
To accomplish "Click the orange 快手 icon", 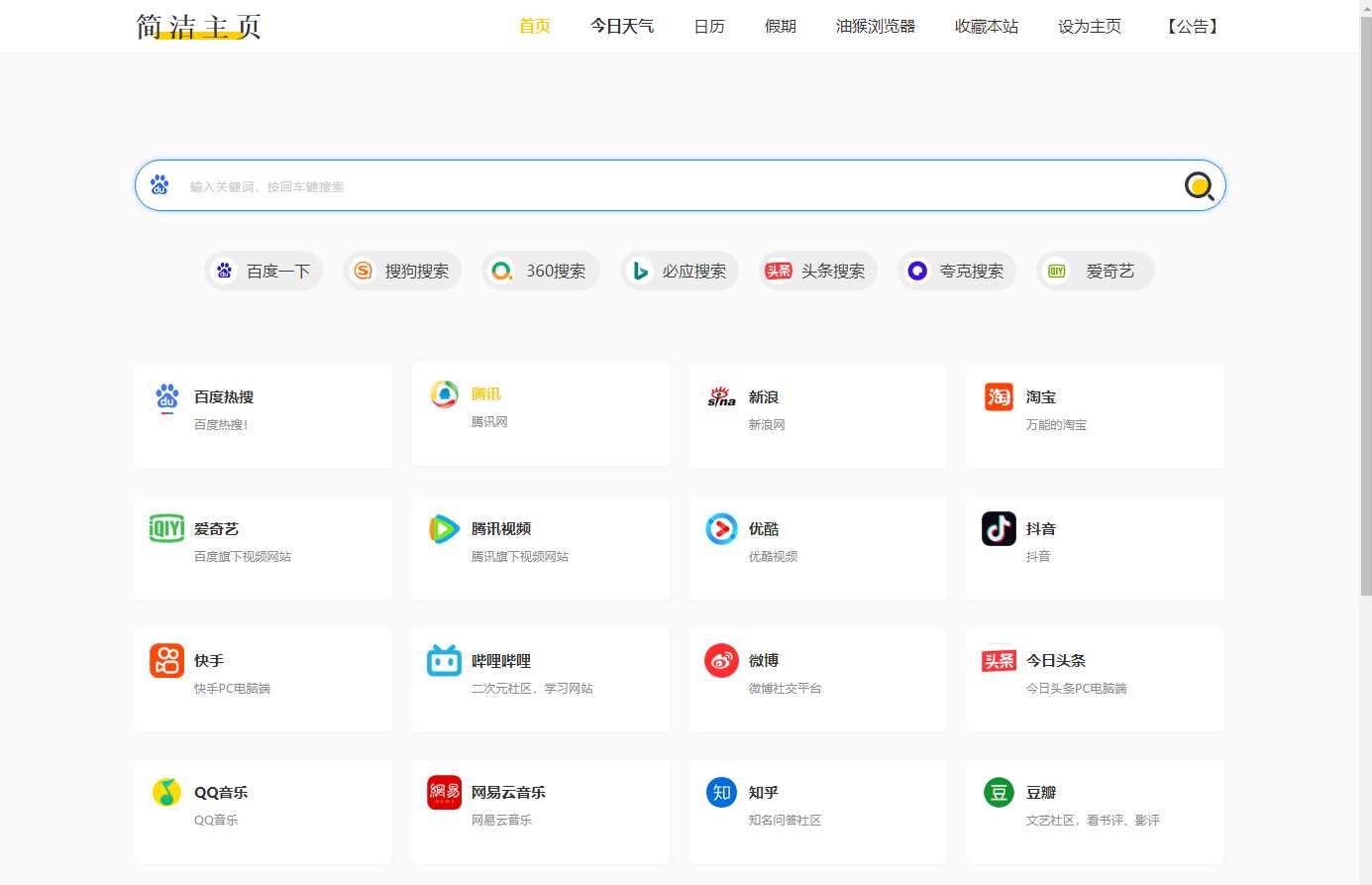I will [x=166, y=660].
